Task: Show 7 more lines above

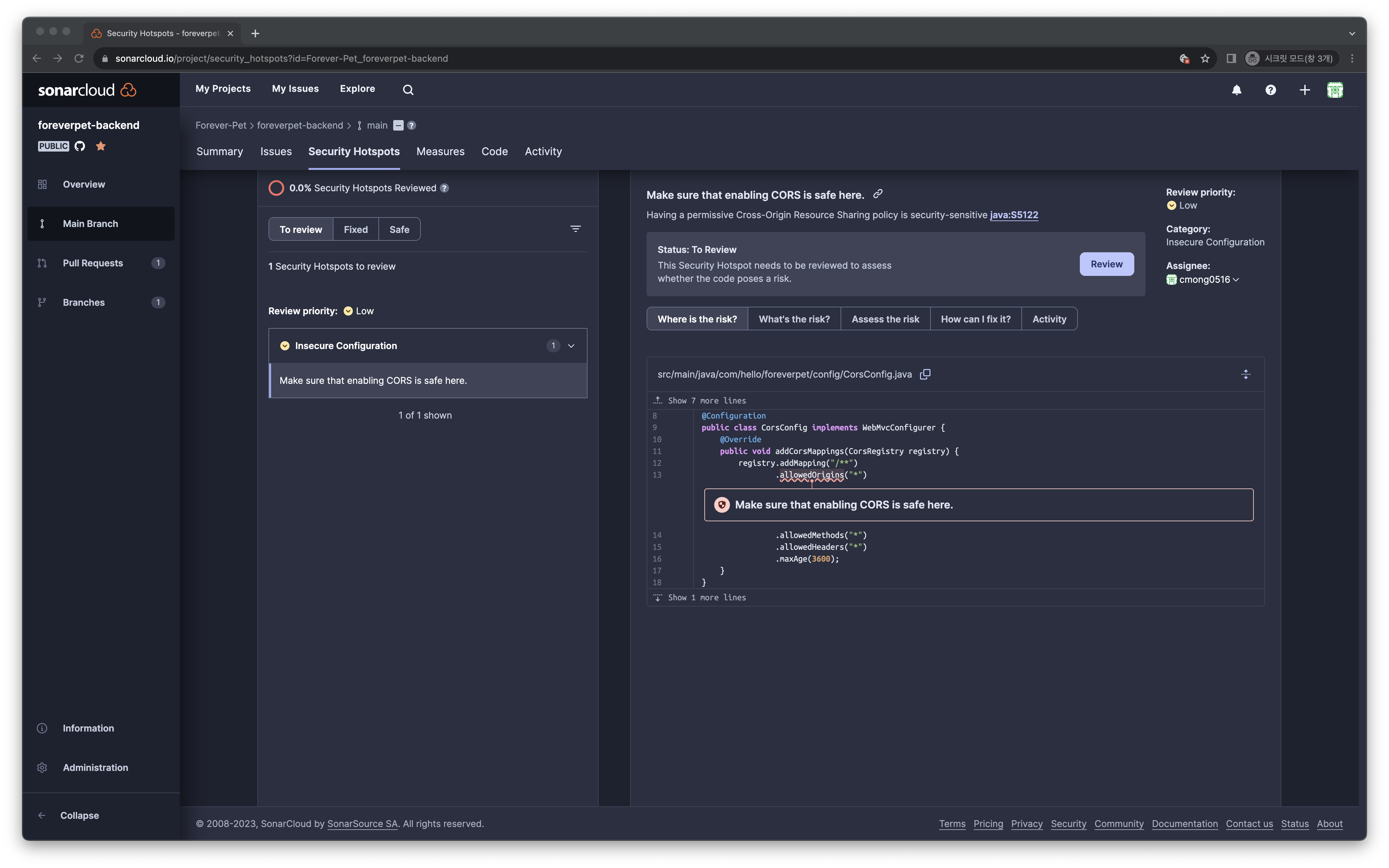Action: (x=700, y=401)
